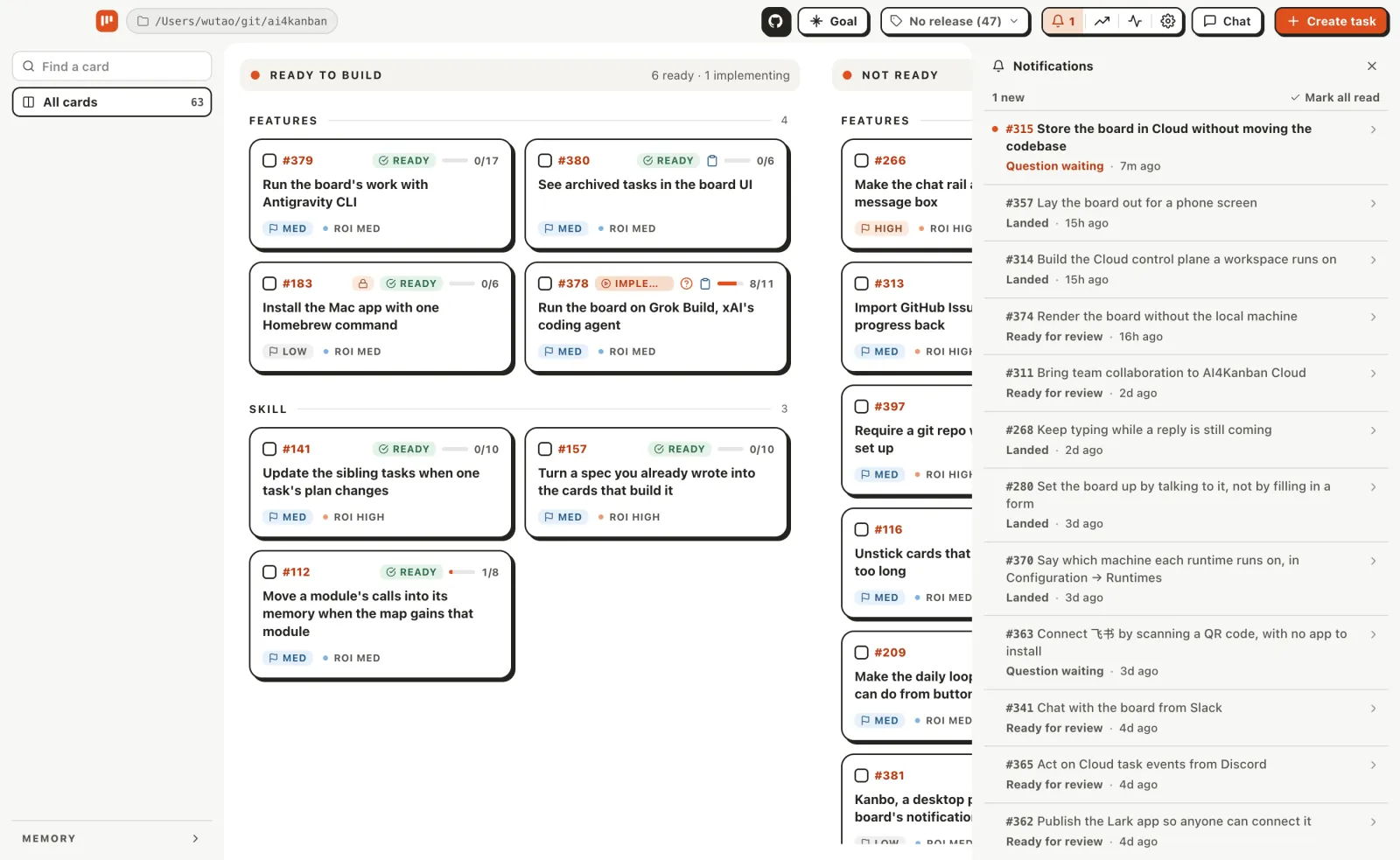
Task: Click the search magnifier icon
Action: pos(29,66)
